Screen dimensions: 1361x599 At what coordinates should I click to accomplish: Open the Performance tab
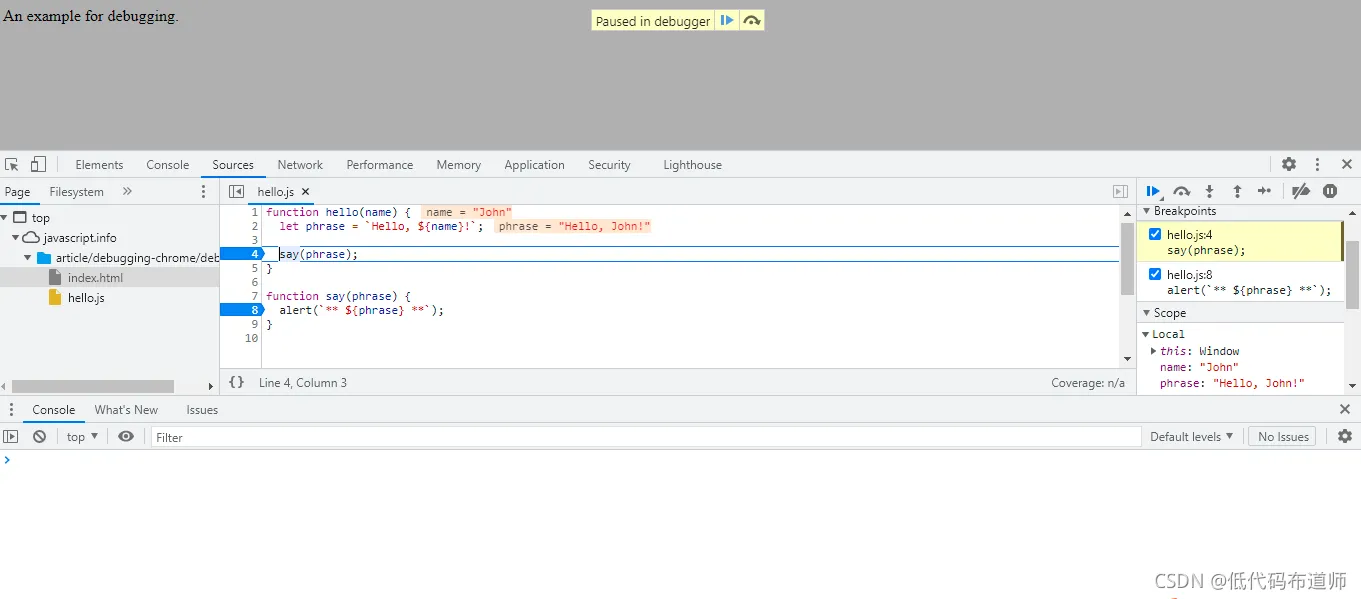(379, 165)
